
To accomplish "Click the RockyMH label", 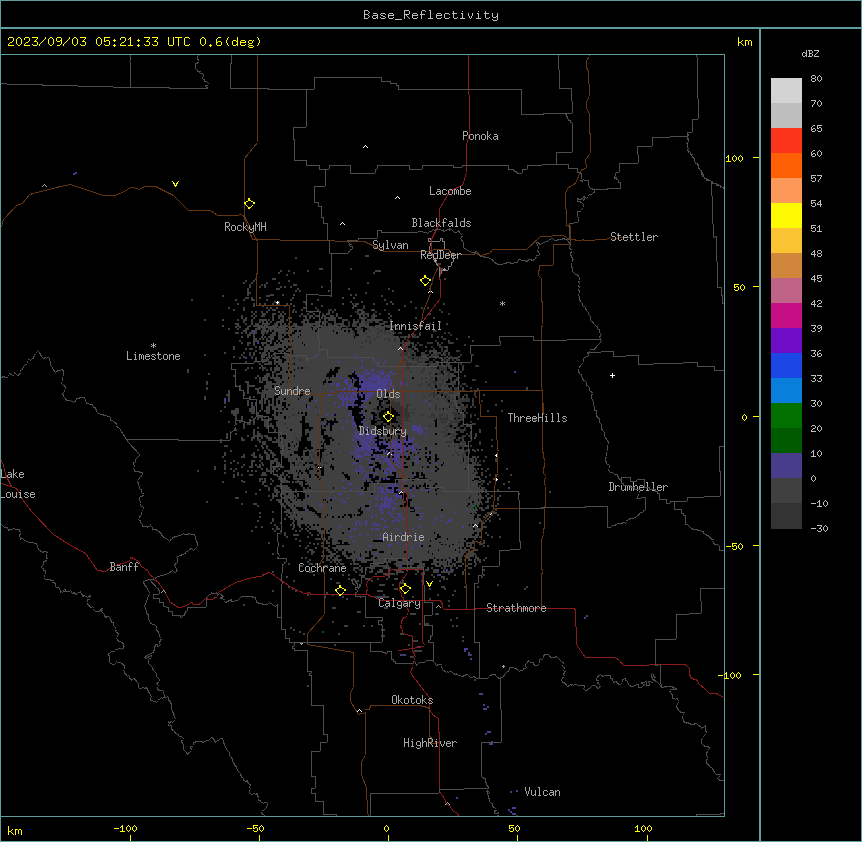I will [x=245, y=227].
